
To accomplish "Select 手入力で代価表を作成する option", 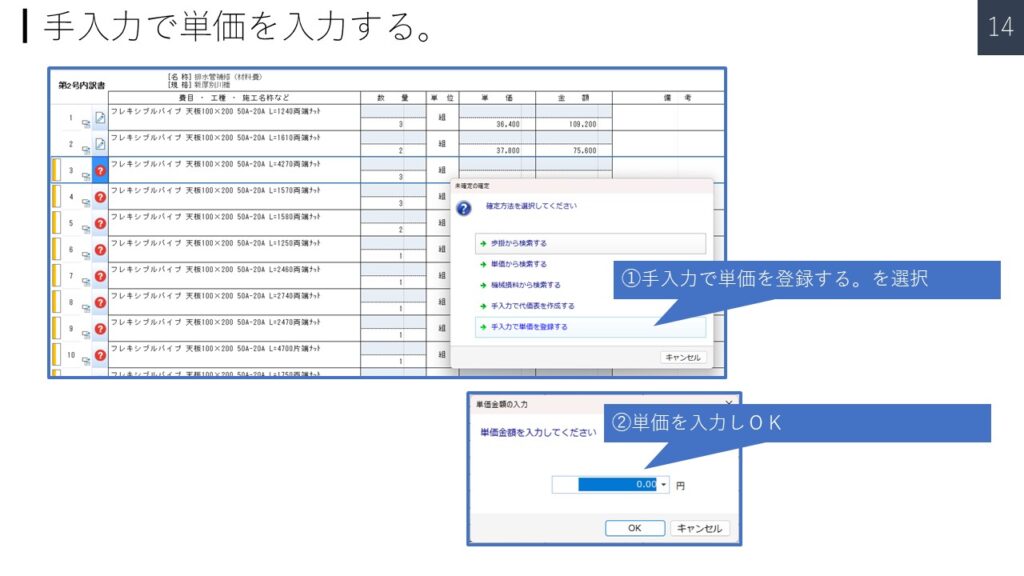I will coord(532,306).
